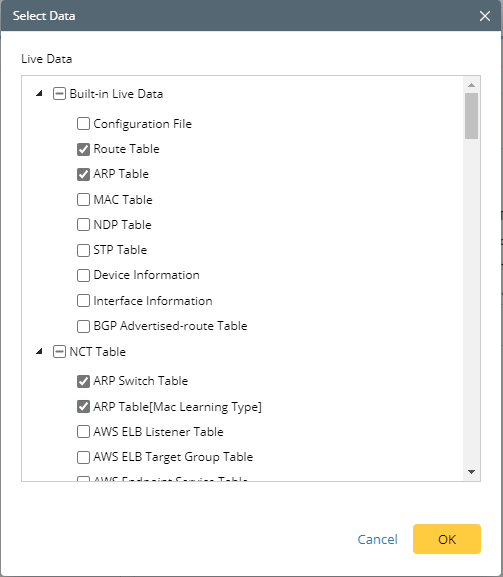Enable the MAC Table checkbox
The width and height of the screenshot is (503, 577).
(x=83, y=199)
